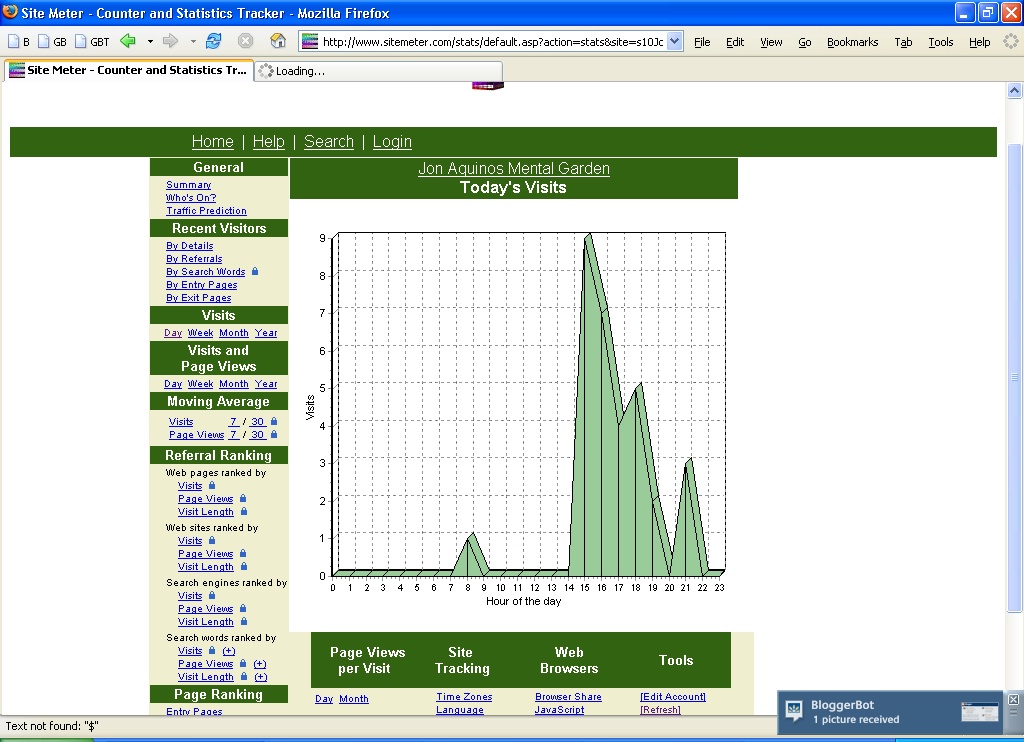Open Day link under Page Views per Visit

click(324, 699)
